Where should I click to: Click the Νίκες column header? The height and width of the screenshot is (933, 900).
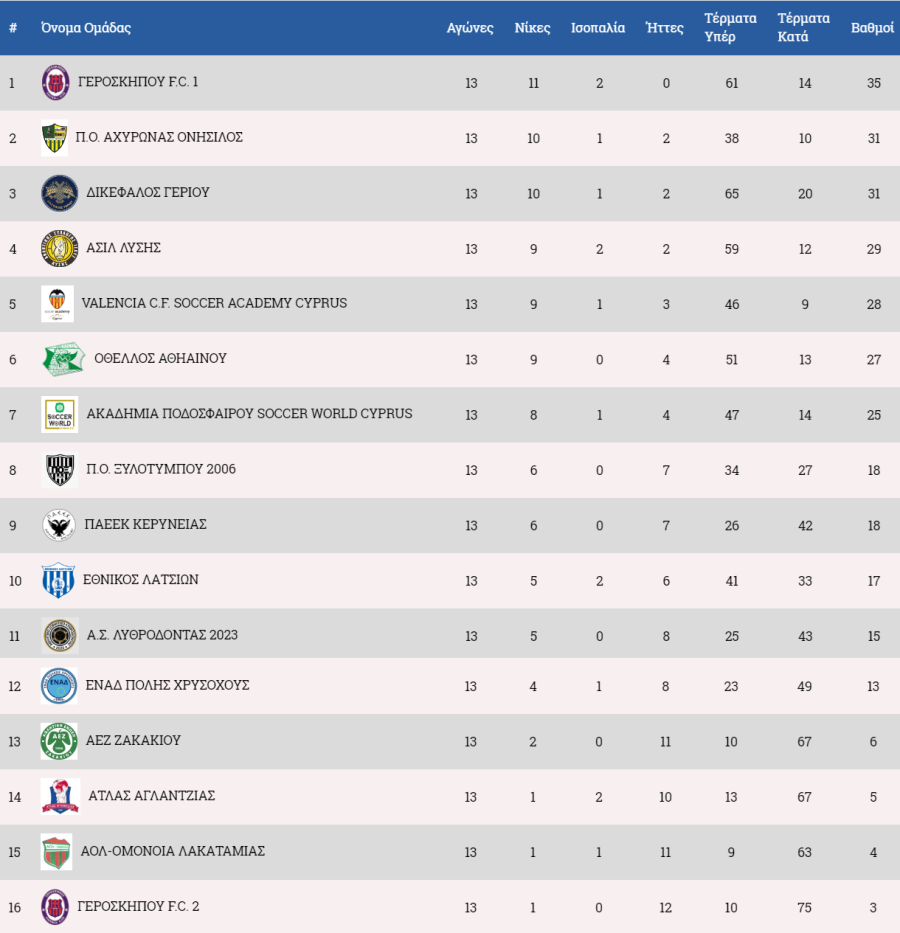click(x=532, y=28)
